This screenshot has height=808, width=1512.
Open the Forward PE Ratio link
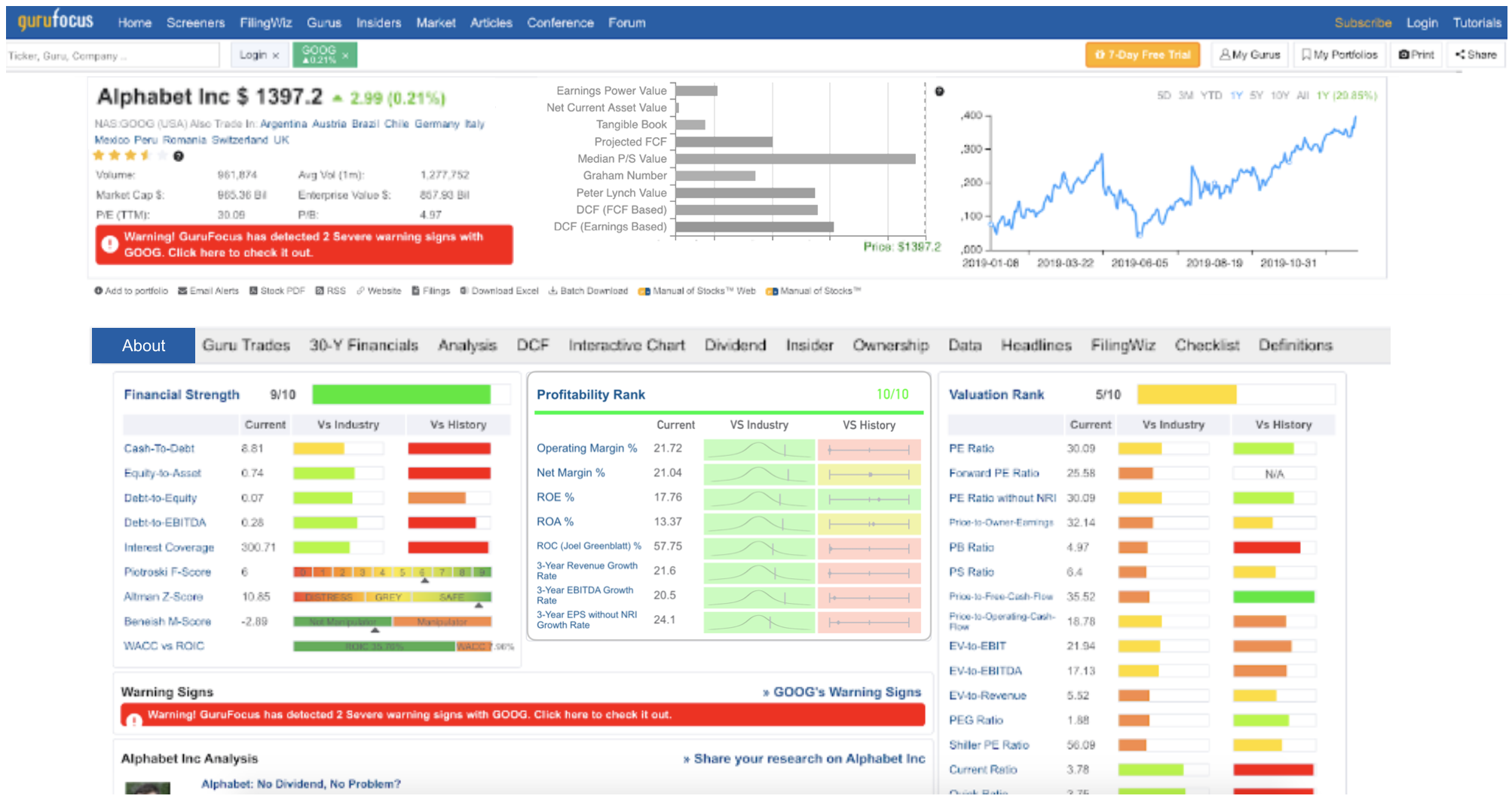coord(993,473)
